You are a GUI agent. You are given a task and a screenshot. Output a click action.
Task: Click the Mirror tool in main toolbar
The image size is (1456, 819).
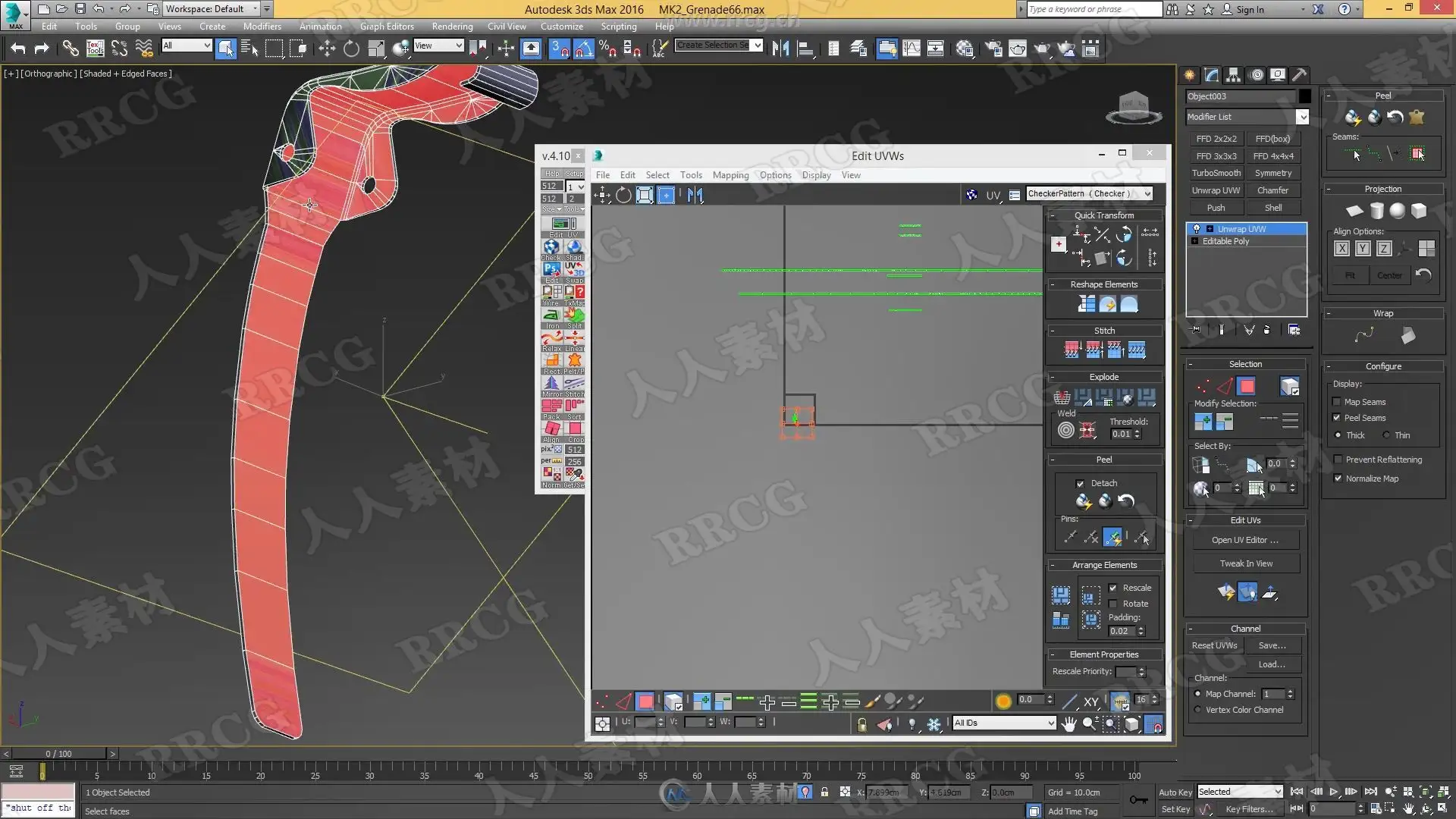point(780,49)
